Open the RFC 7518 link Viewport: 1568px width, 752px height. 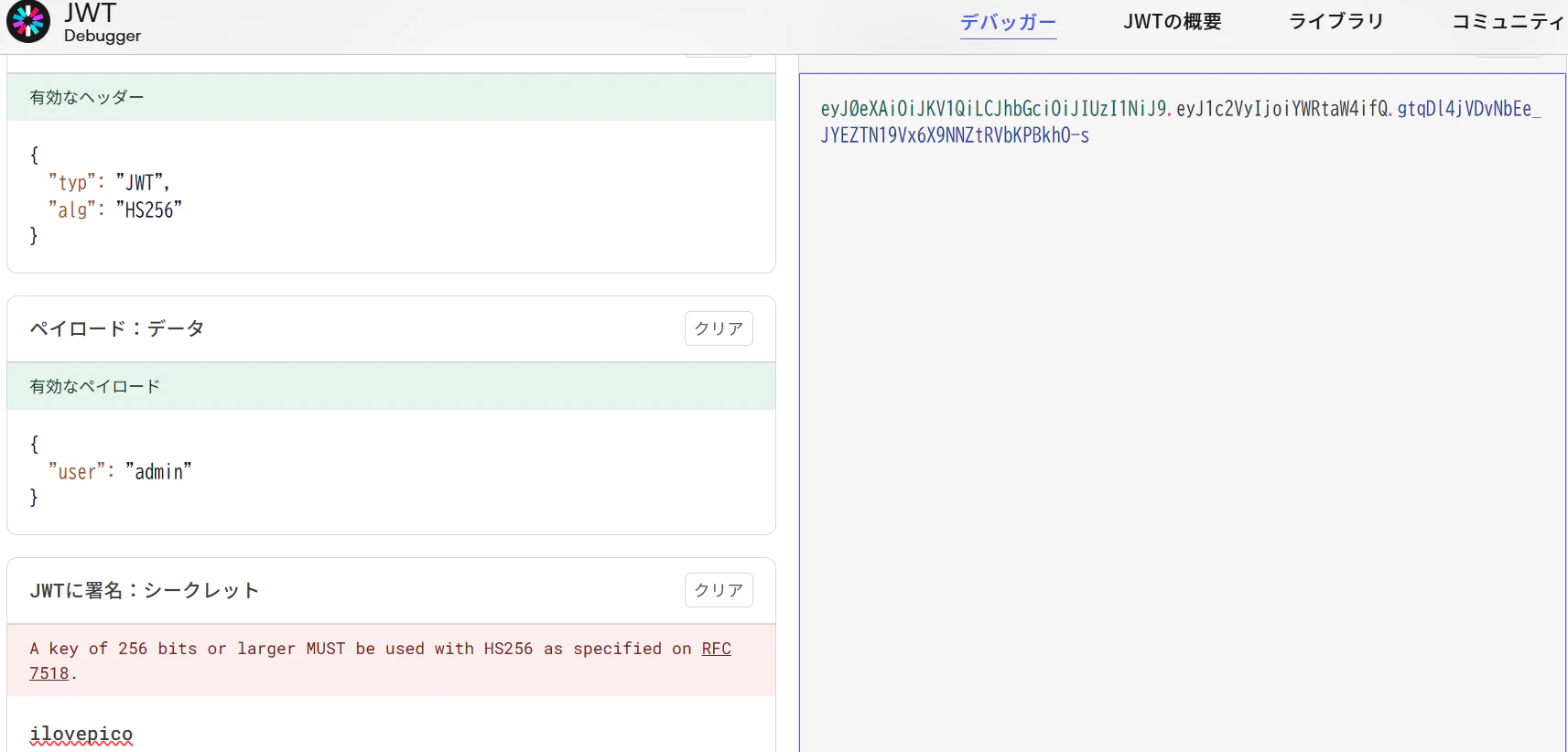click(x=717, y=649)
